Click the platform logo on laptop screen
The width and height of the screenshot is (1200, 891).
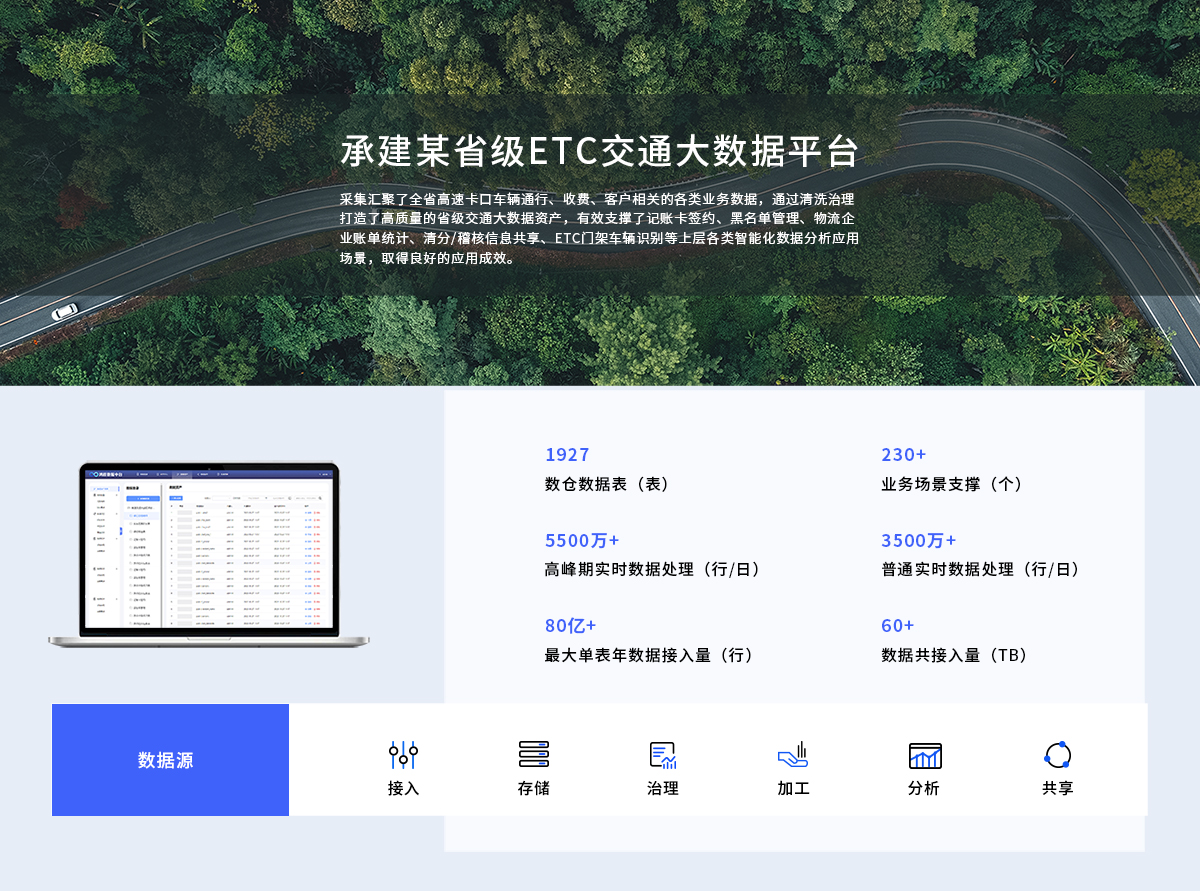[x=97, y=473]
